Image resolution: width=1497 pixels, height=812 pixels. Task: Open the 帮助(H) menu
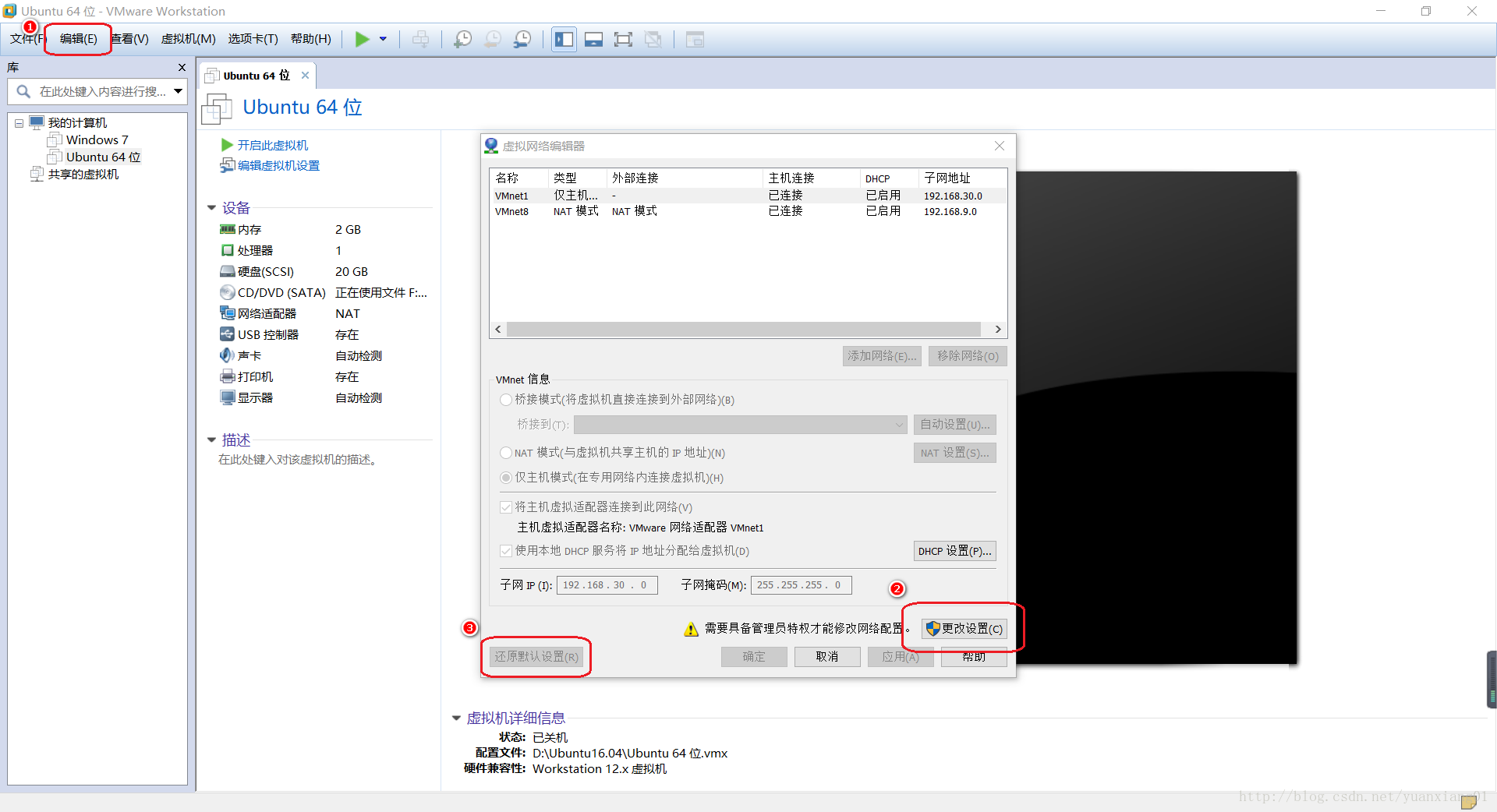click(x=310, y=39)
